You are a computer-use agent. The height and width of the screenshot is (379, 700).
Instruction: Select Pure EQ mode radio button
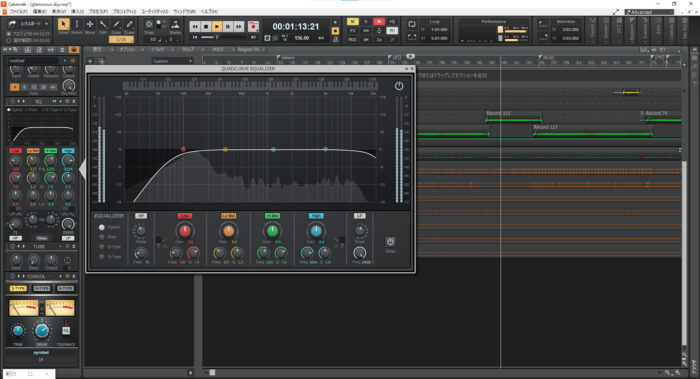point(102,237)
